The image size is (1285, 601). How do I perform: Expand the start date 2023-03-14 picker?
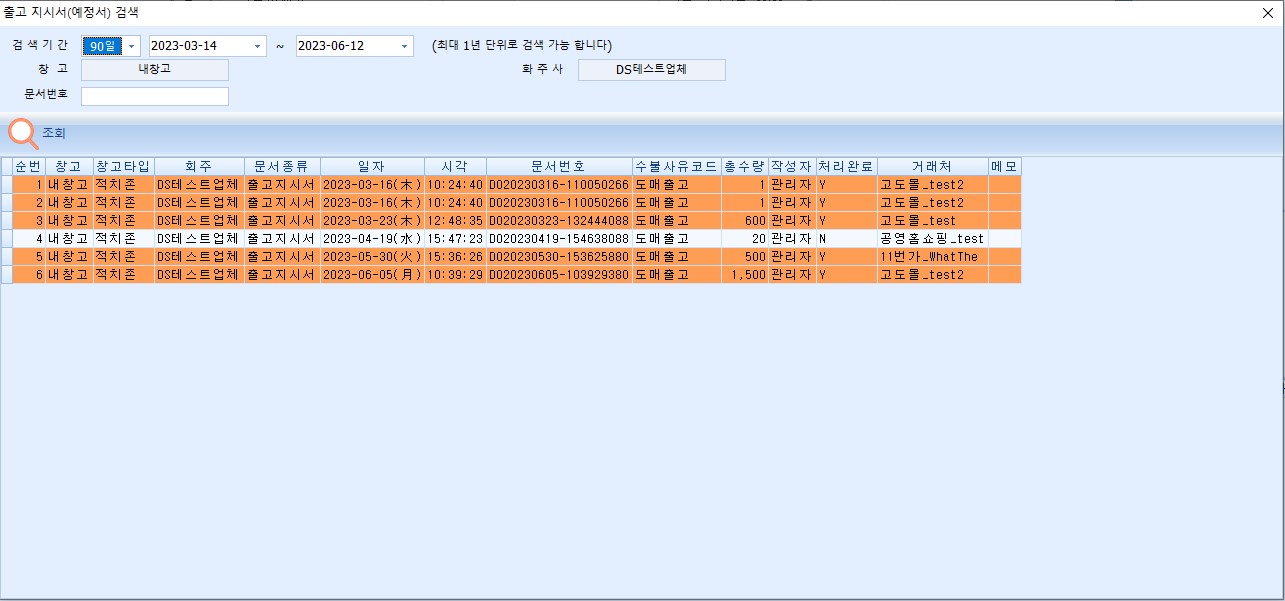click(x=258, y=46)
